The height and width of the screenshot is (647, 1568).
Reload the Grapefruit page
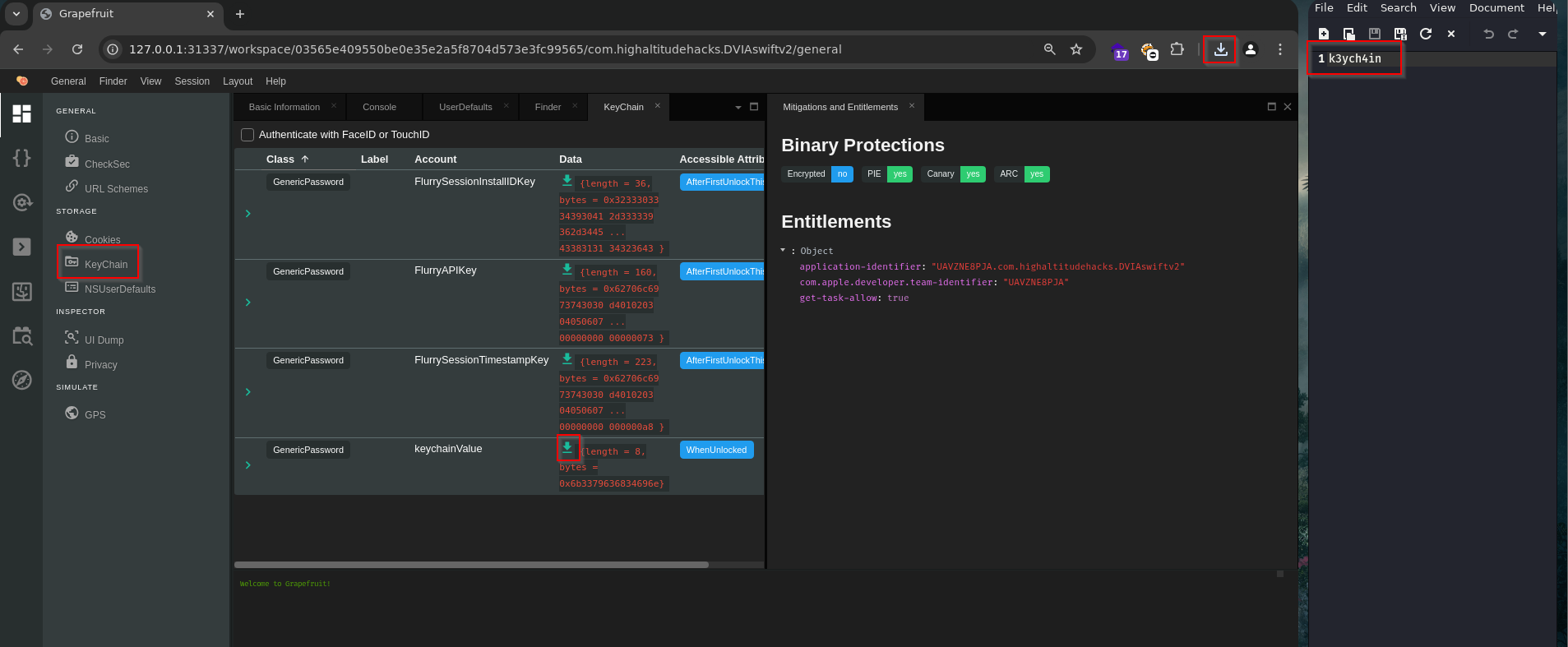(x=77, y=49)
